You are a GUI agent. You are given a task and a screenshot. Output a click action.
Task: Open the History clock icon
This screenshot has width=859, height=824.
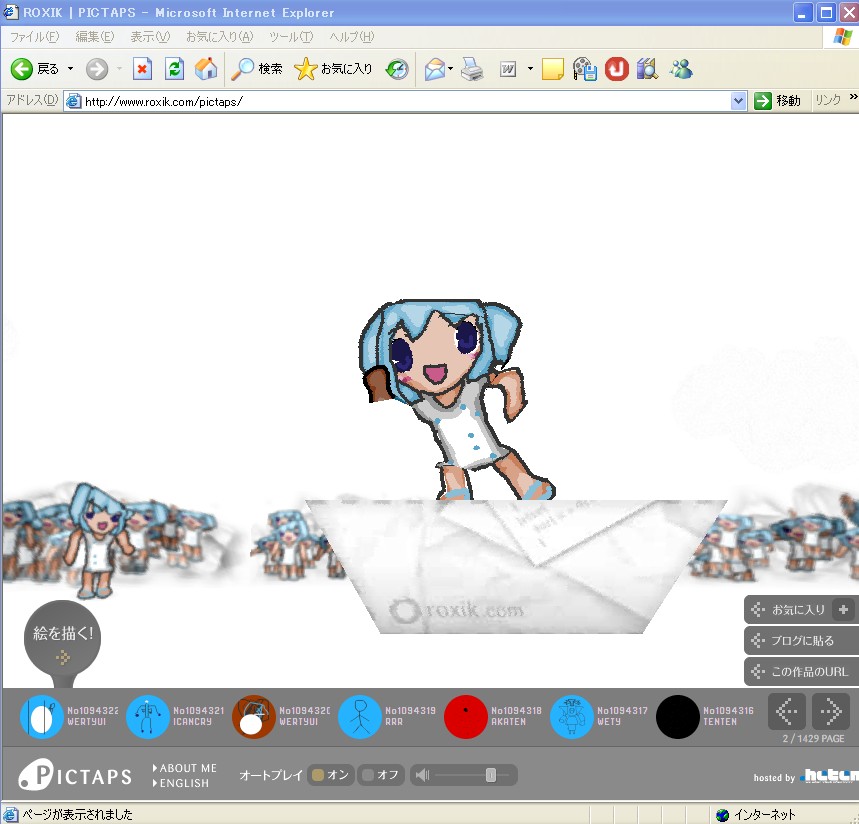pyautogui.click(x=397, y=69)
